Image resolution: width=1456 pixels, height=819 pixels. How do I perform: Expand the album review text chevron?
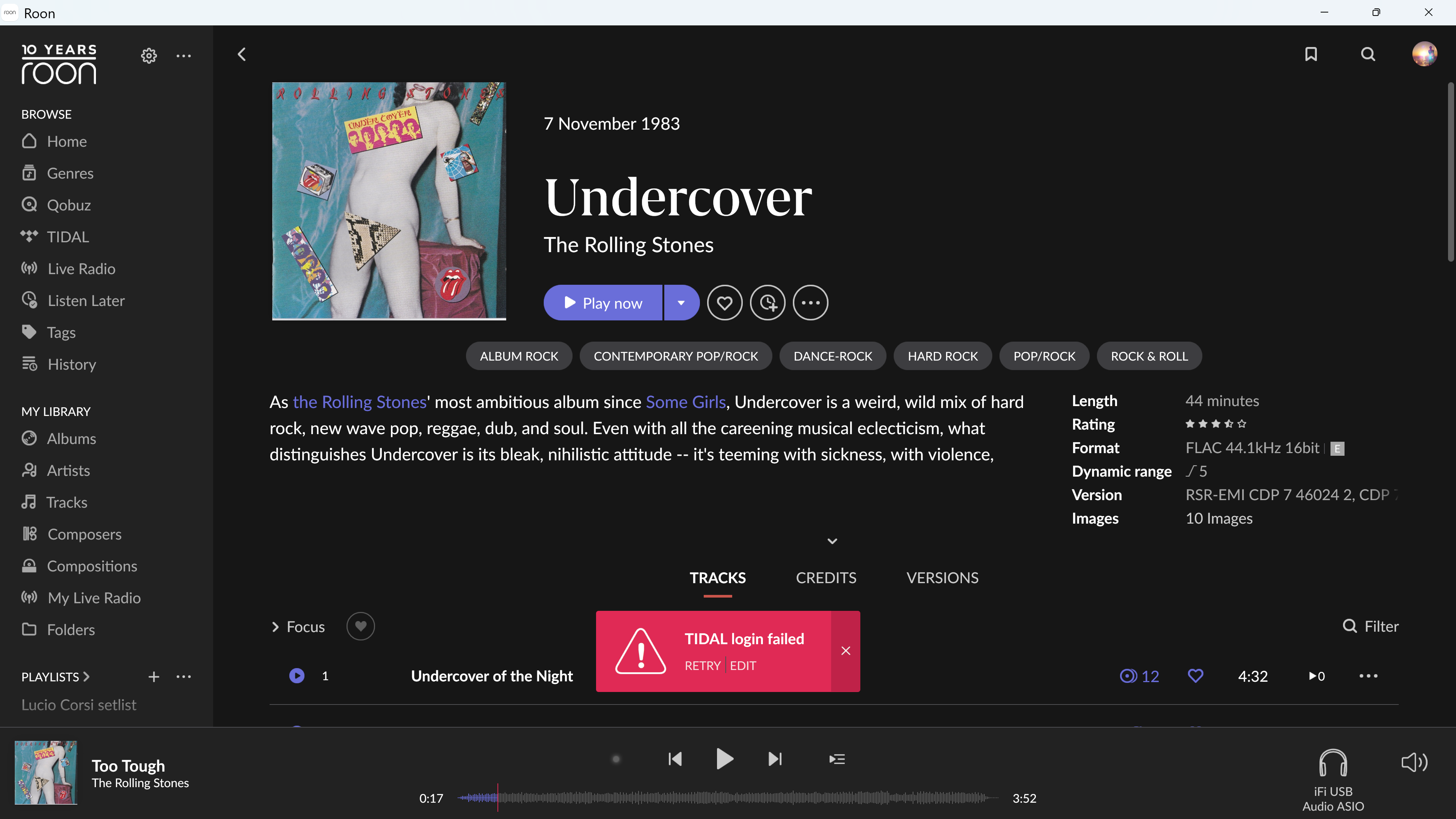pos(833,541)
